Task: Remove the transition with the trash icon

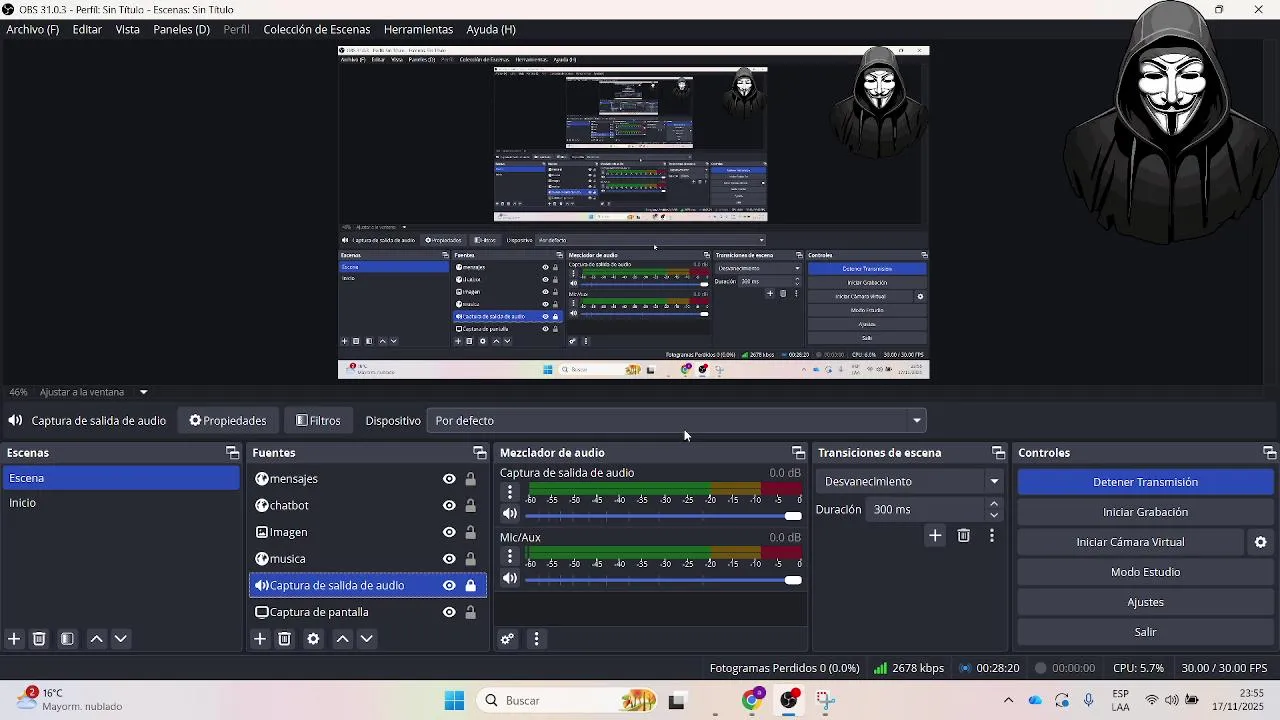Action: (964, 536)
